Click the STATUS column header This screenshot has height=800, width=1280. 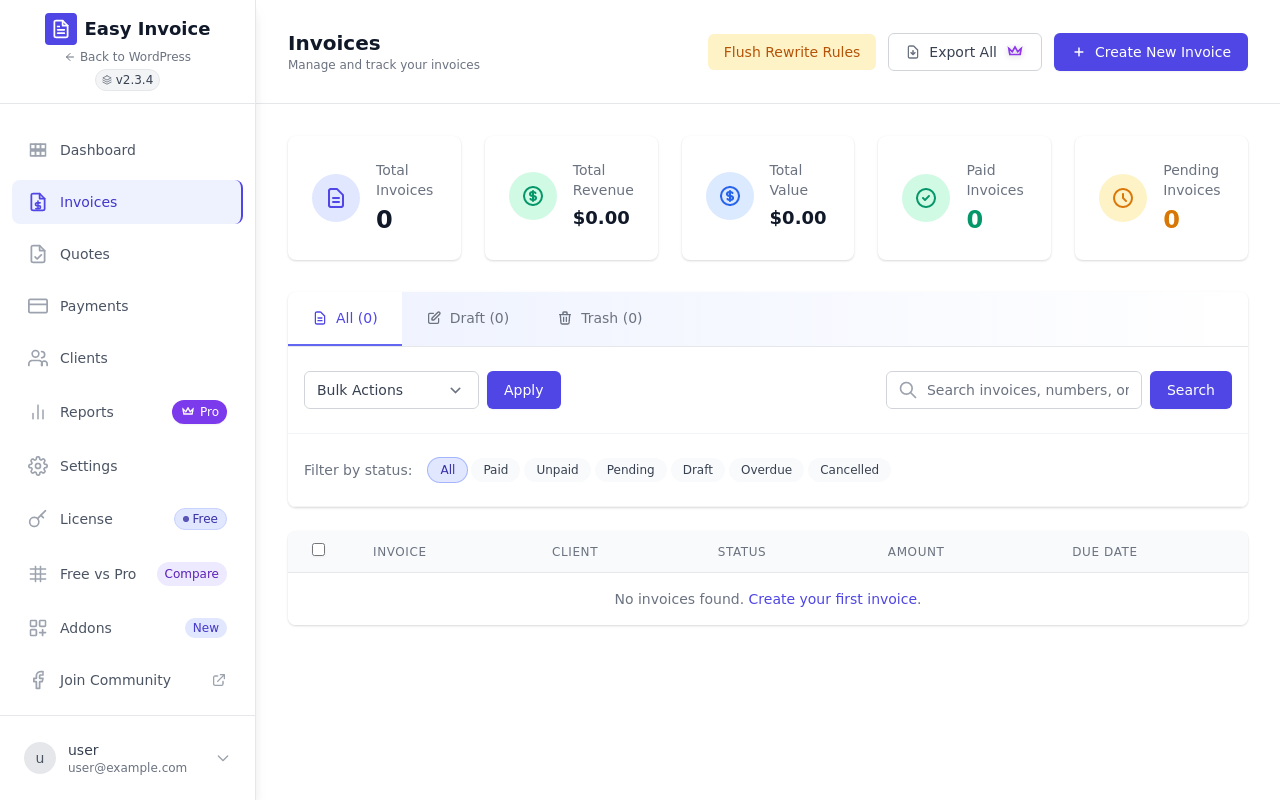742,552
